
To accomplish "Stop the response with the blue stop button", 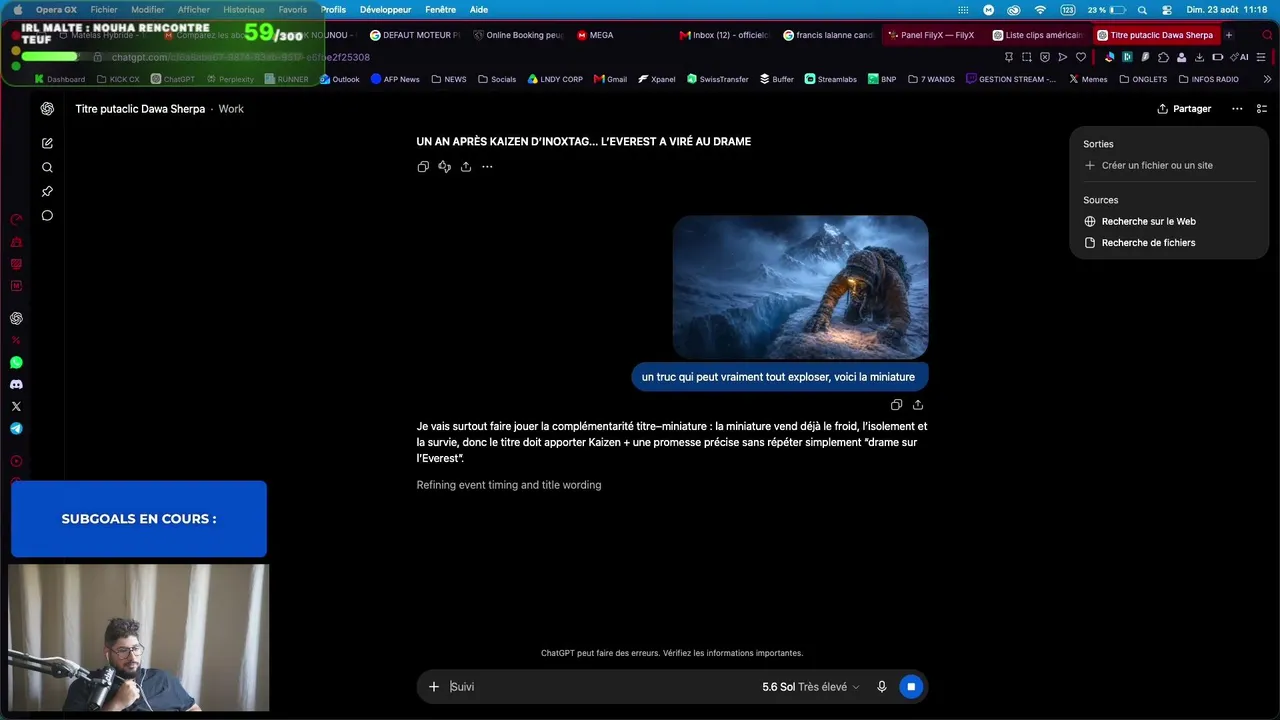I will click(910, 687).
